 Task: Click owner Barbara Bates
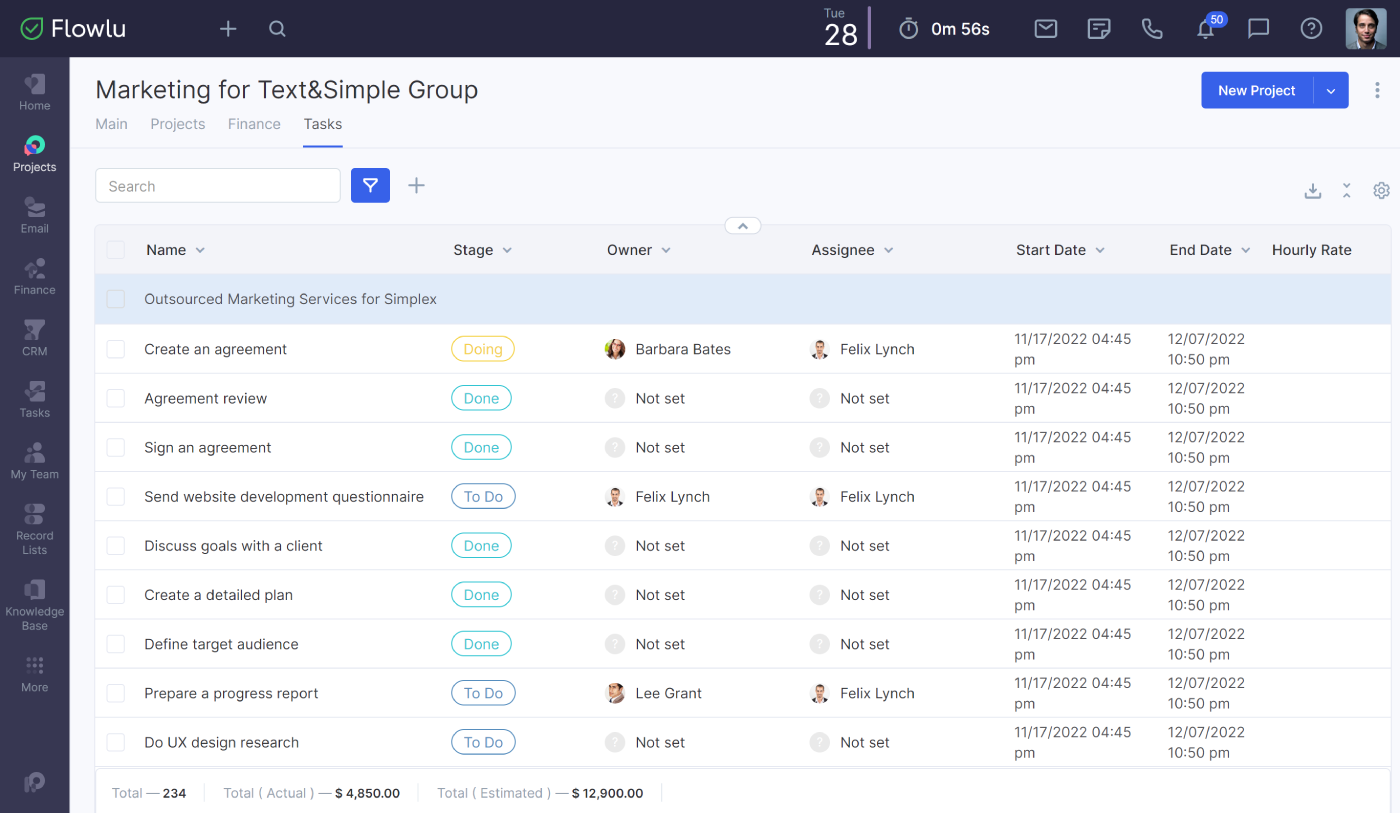coord(668,349)
